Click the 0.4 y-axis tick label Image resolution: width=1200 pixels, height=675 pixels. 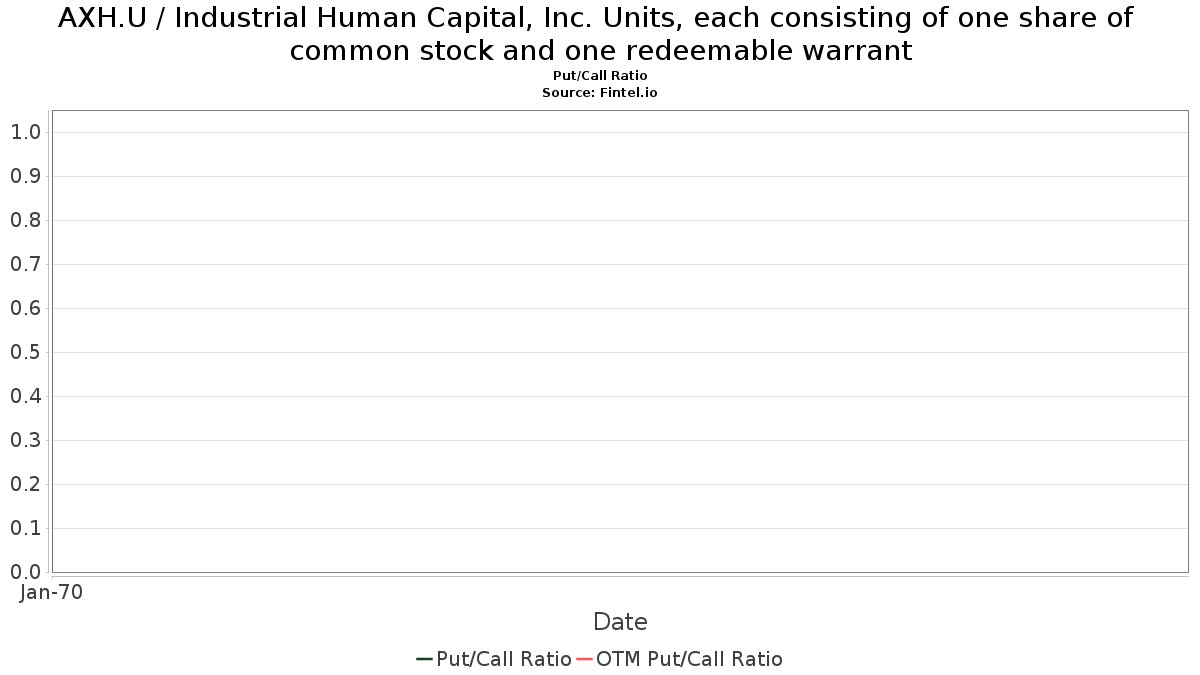point(25,396)
